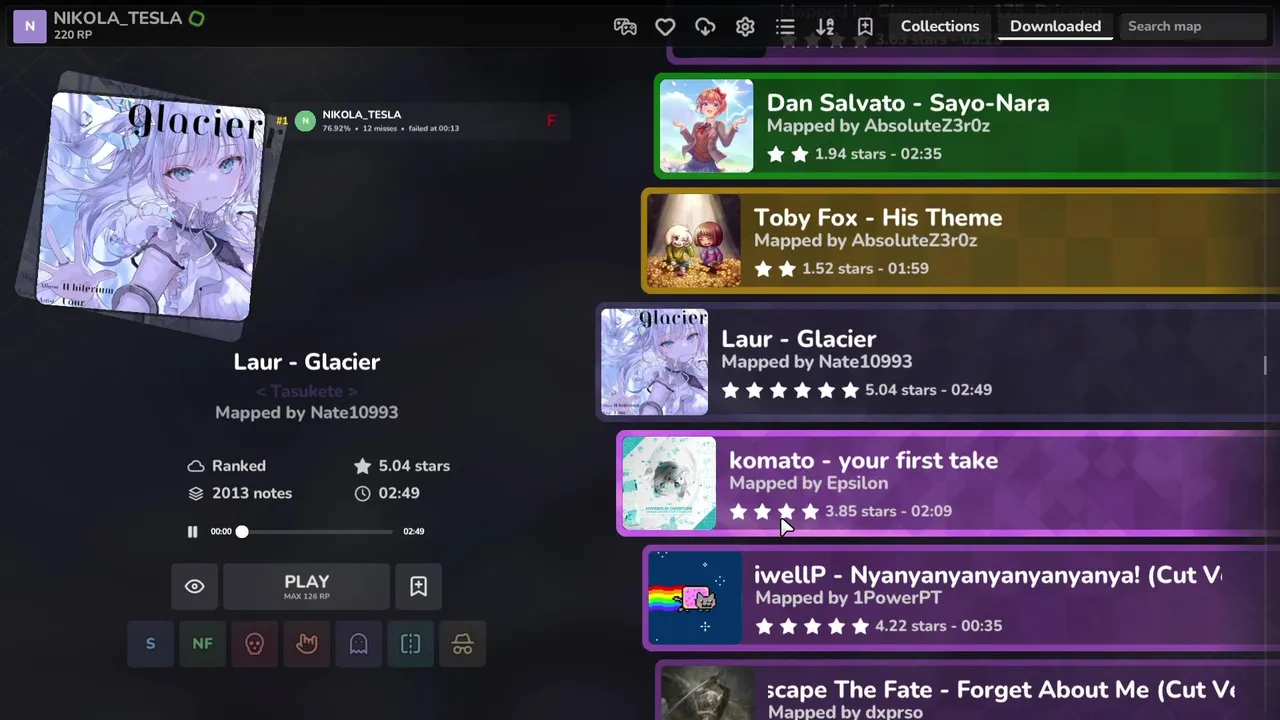Select Laur - Glacier in the map list
The image size is (1280, 720).
tap(938, 362)
